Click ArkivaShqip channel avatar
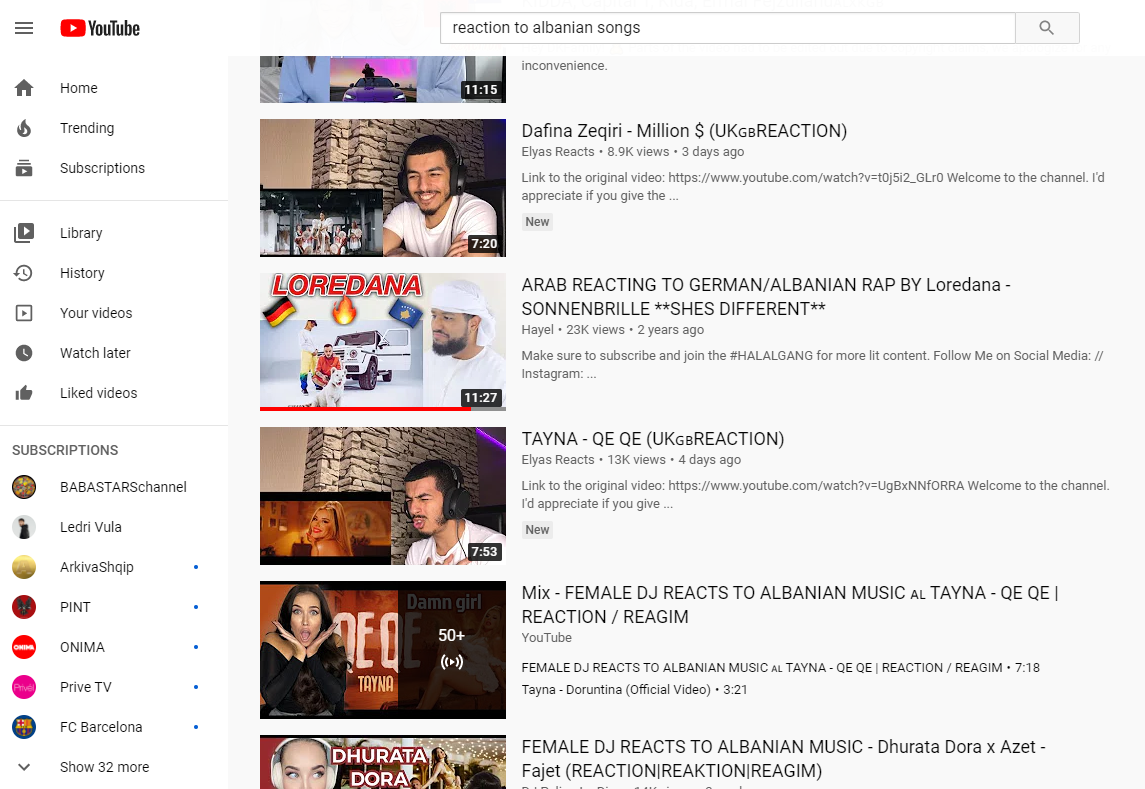The width and height of the screenshot is (1145, 789). (24, 567)
